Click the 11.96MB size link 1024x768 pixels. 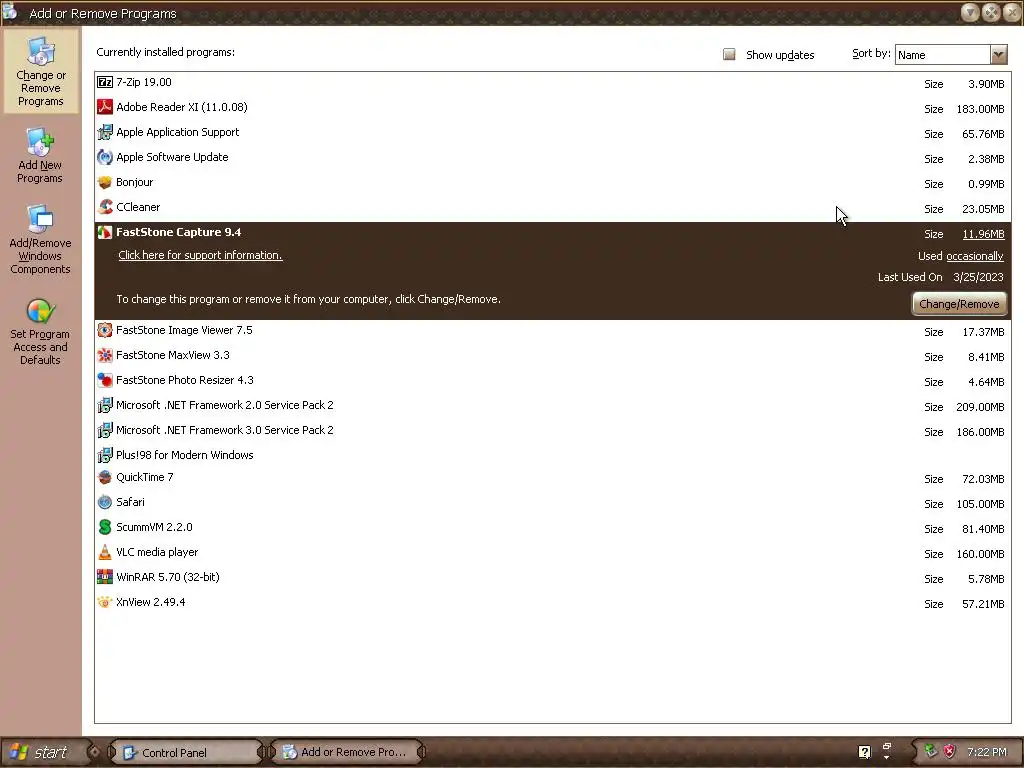(x=983, y=234)
